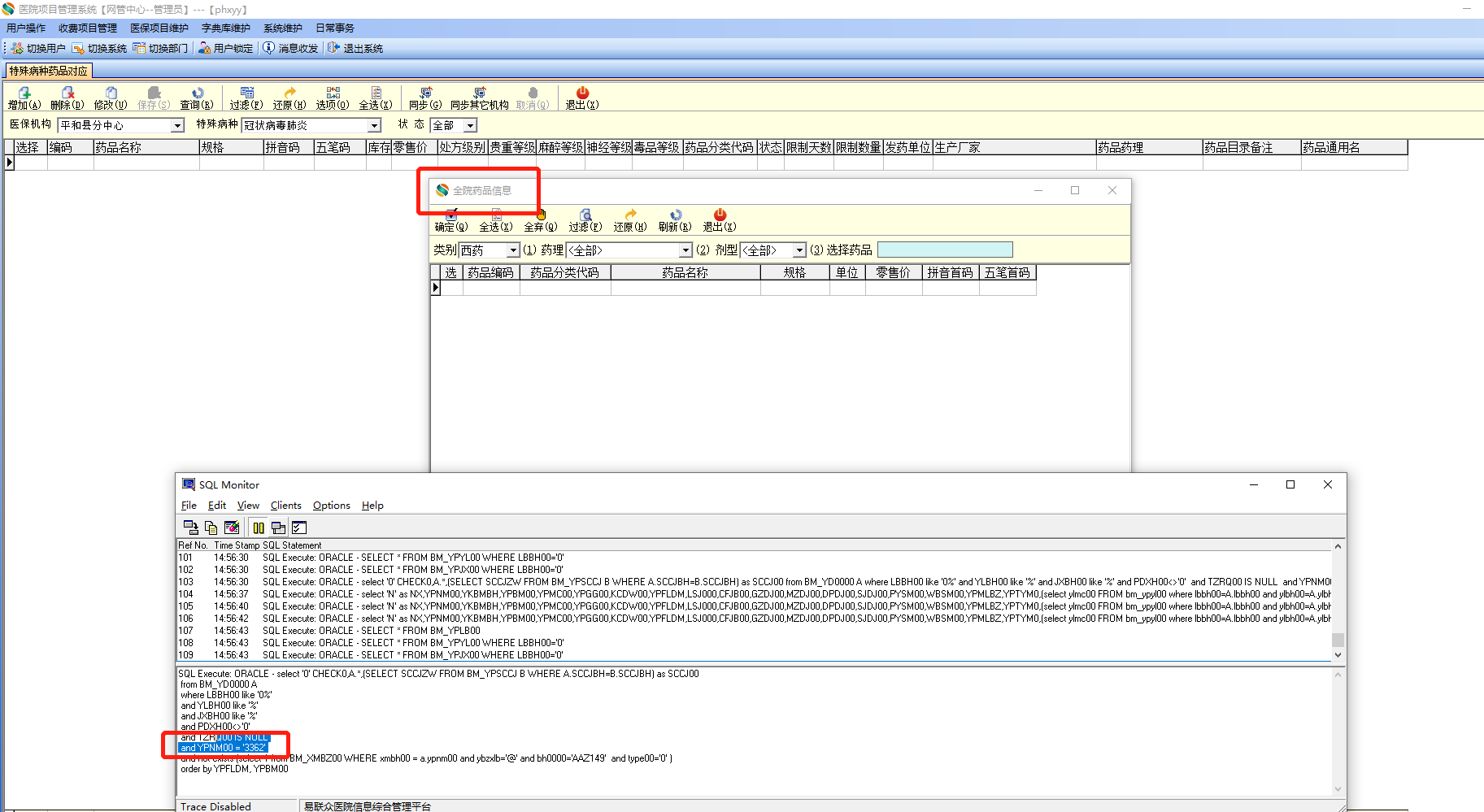
Task: Open SQL Monitor Clients menu
Action: click(286, 506)
